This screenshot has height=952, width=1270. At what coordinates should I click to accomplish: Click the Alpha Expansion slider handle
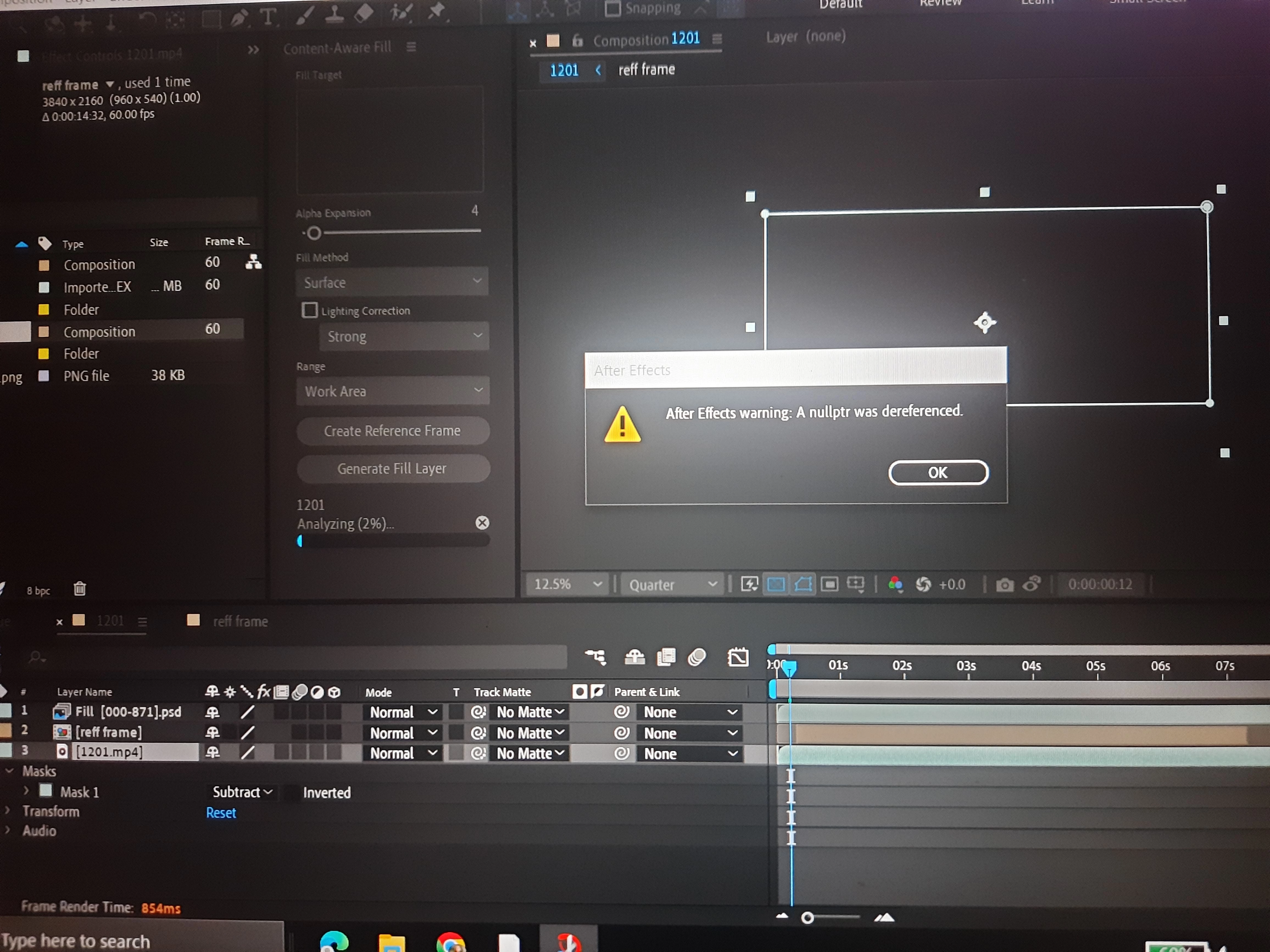point(313,234)
